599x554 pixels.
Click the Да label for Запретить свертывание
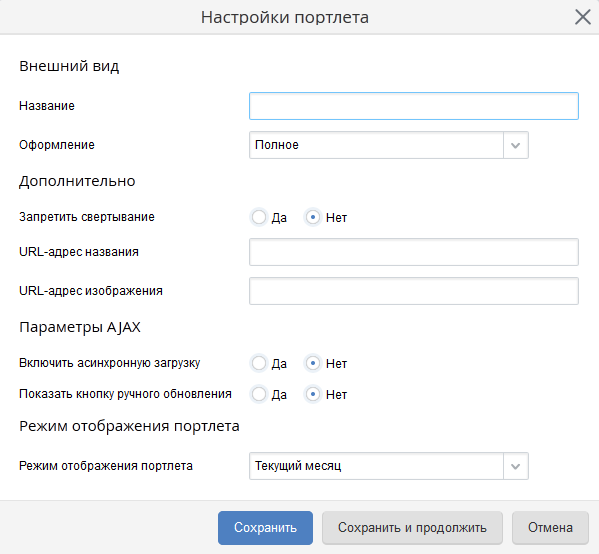279,218
